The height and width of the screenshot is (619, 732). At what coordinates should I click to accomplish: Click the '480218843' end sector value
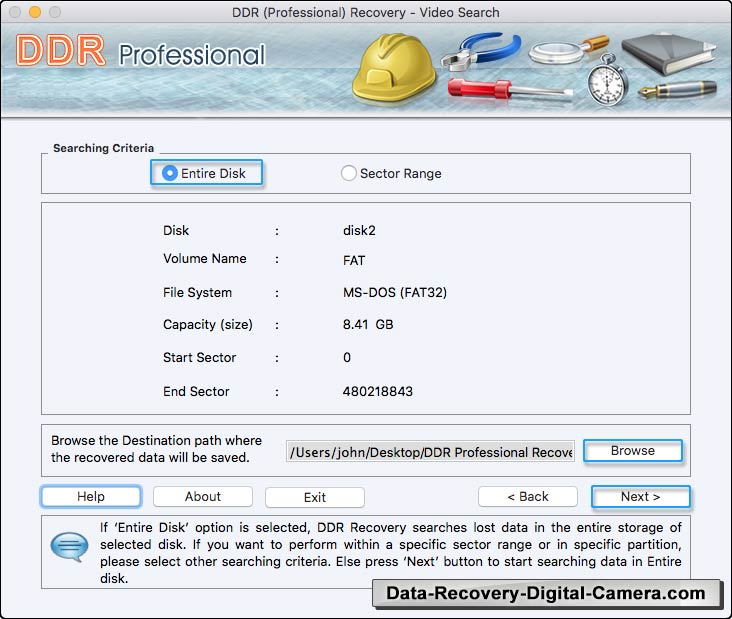pyautogui.click(x=378, y=391)
